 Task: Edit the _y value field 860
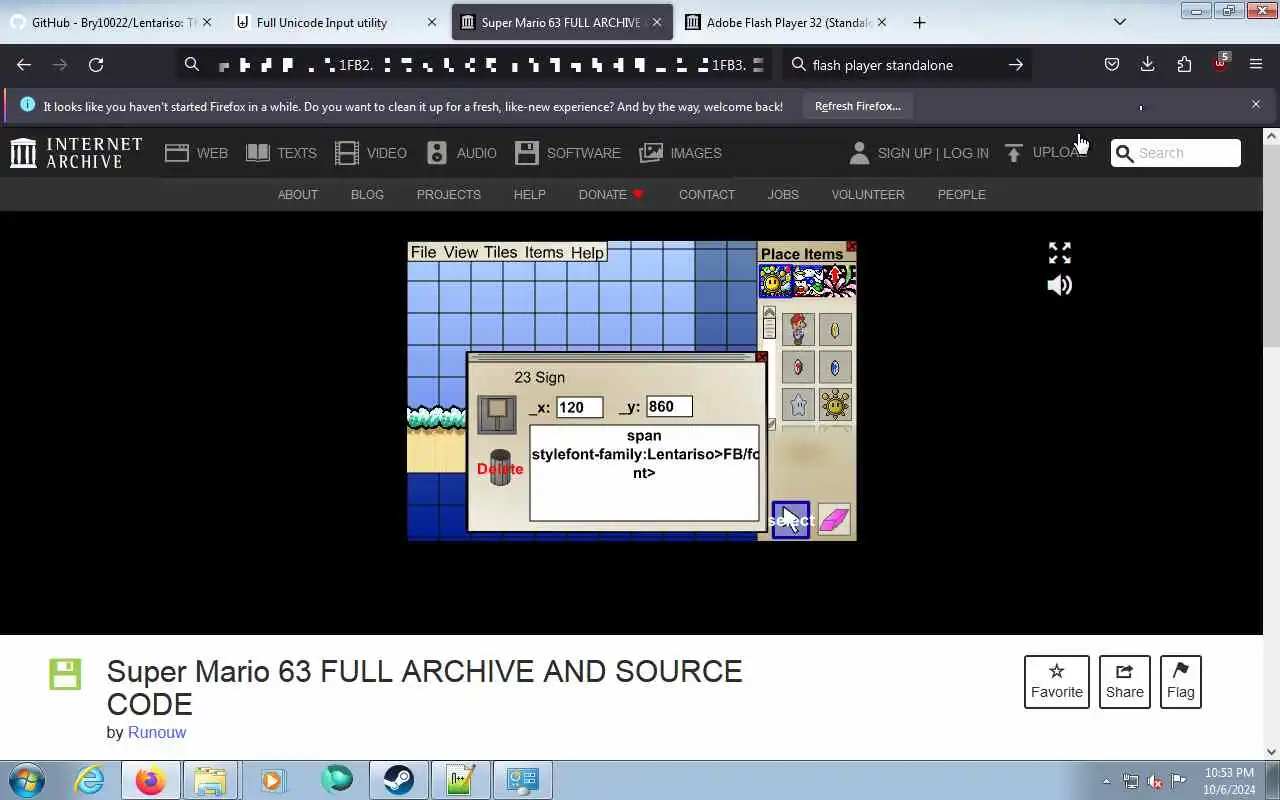click(669, 406)
